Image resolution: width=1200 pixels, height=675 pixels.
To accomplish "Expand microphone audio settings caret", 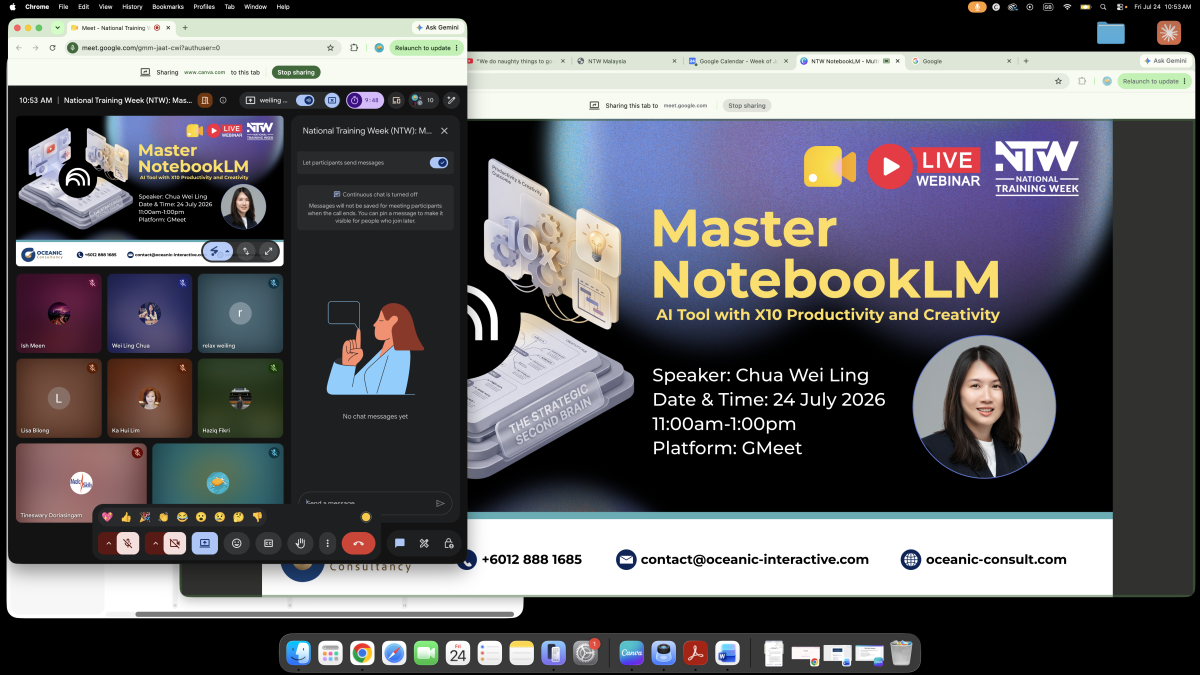I will point(107,543).
